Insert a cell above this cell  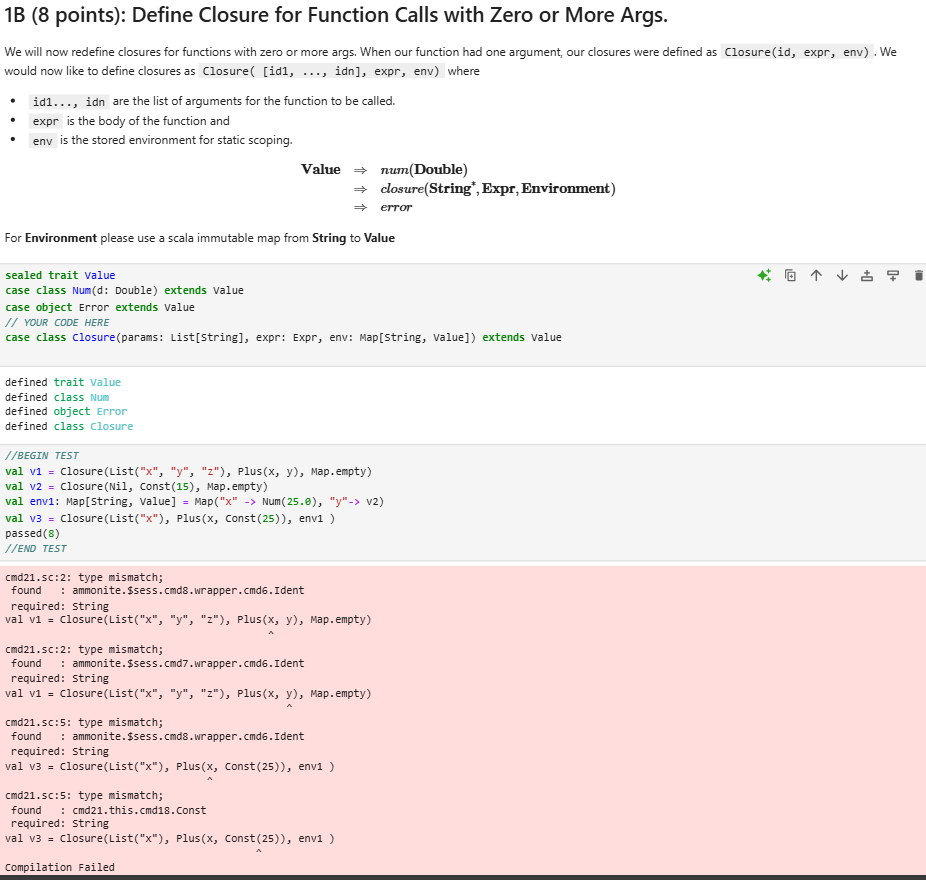pyautogui.click(x=867, y=275)
